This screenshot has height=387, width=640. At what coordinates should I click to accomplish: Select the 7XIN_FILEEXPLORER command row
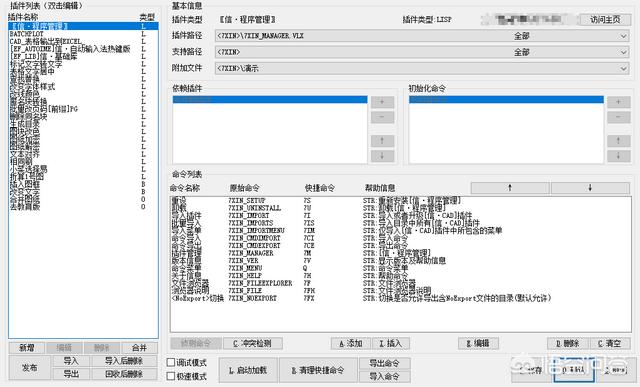pos(400,283)
